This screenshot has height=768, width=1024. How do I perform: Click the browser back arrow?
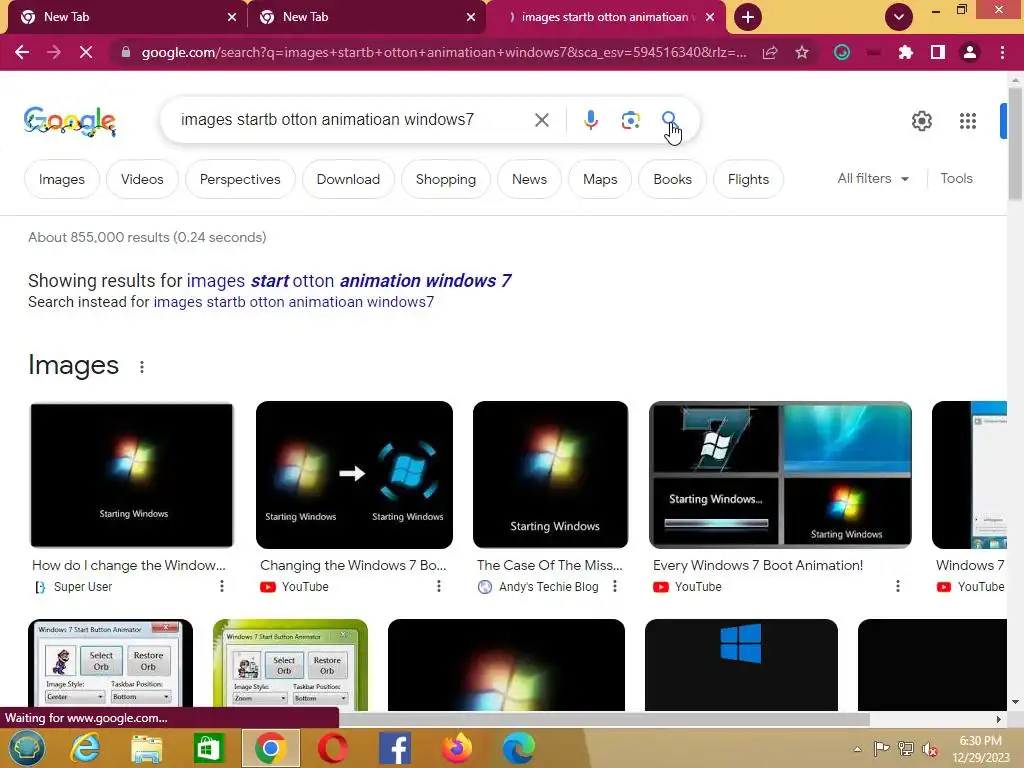(x=22, y=52)
